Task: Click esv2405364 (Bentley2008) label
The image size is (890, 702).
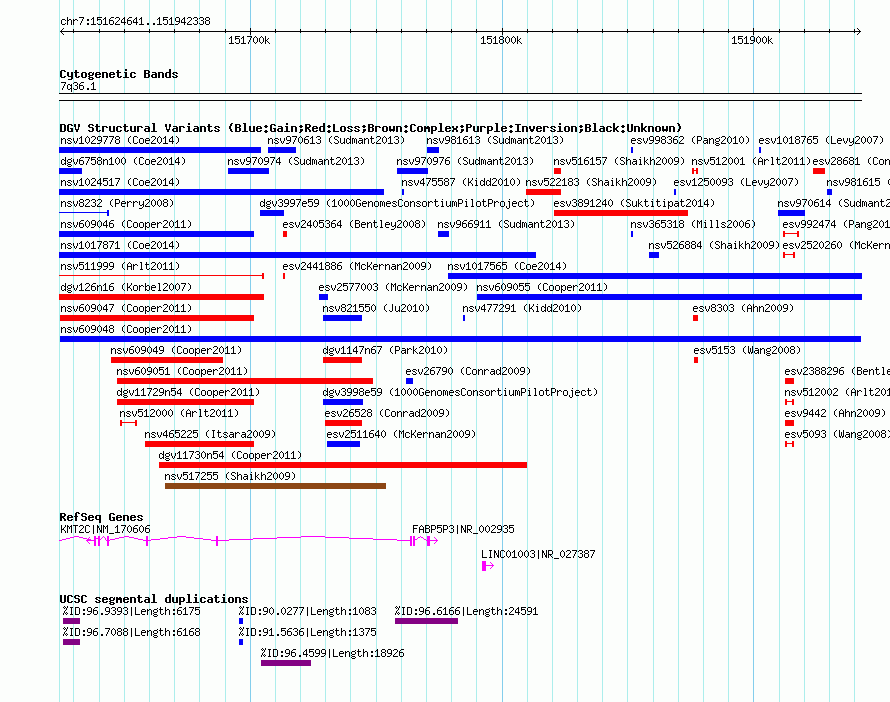Action: click(x=354, y=224)
